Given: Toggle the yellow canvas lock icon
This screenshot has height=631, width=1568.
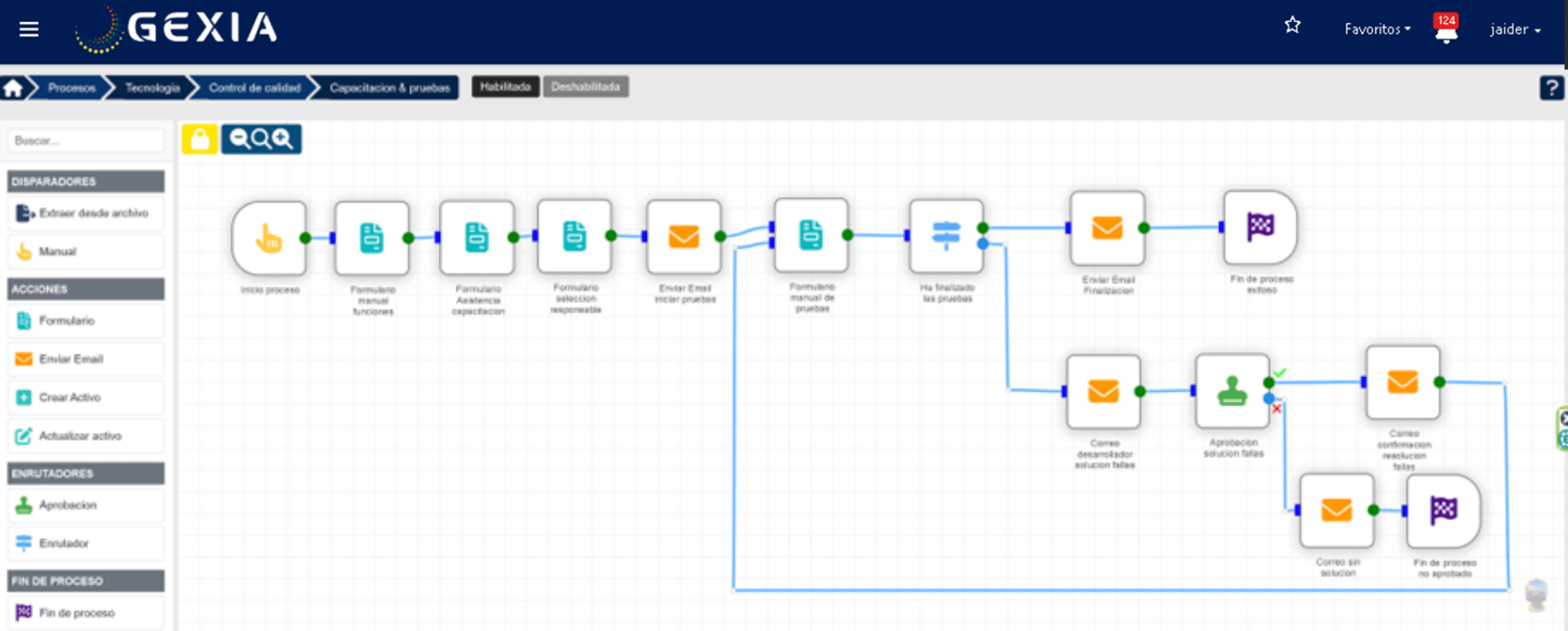Looking at the screenshot, I should [199, 140].
